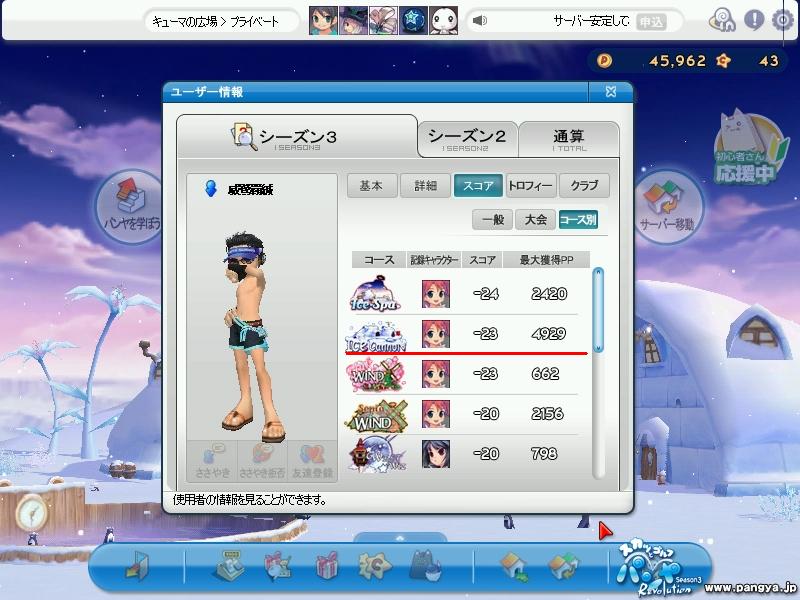800x600 pixels.
Task: Open the Season 3 tab
Action: (x=297, y=136)
